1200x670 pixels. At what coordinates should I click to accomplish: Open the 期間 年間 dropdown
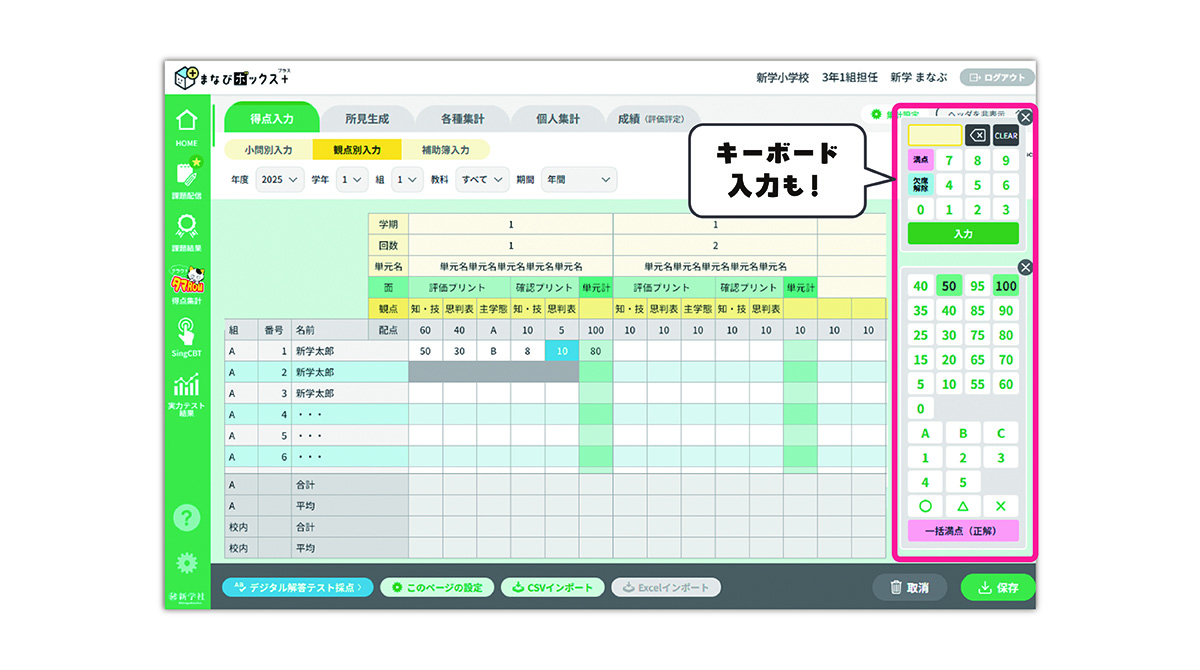pyautogui.click(x=578, y=180)
